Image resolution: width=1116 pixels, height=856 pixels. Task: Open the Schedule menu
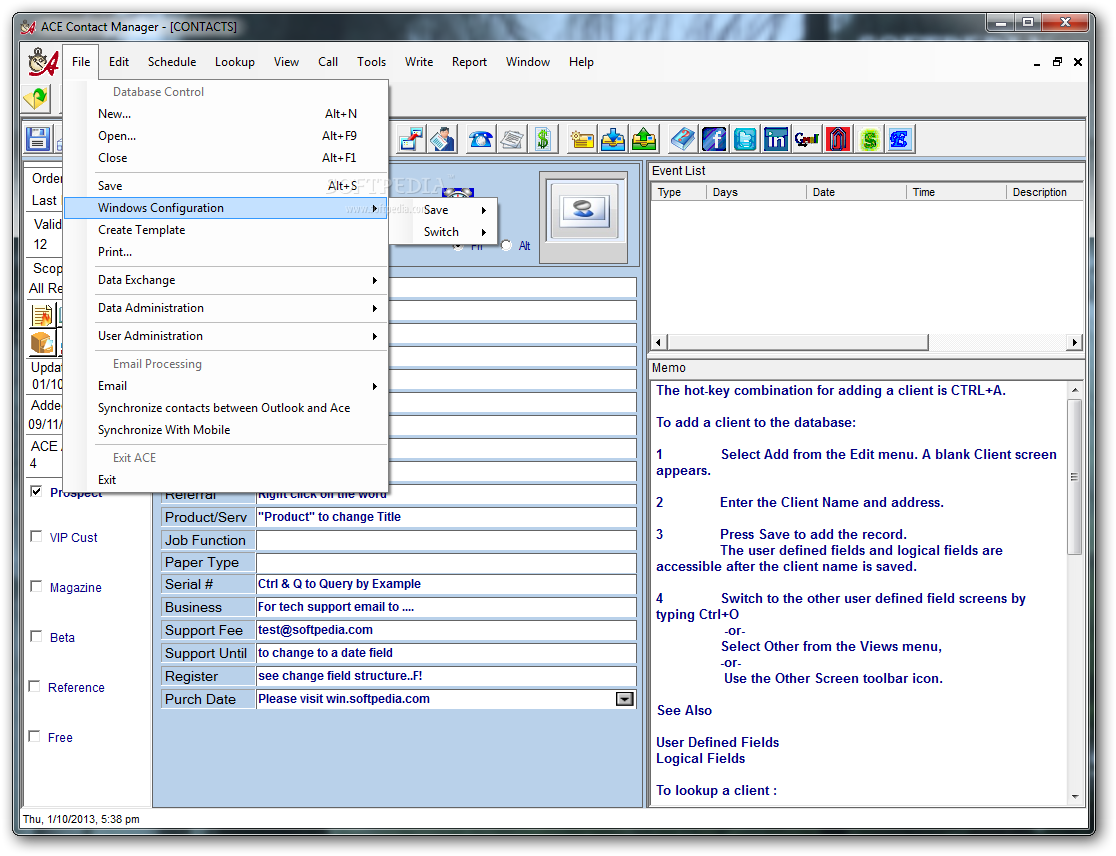172,62
